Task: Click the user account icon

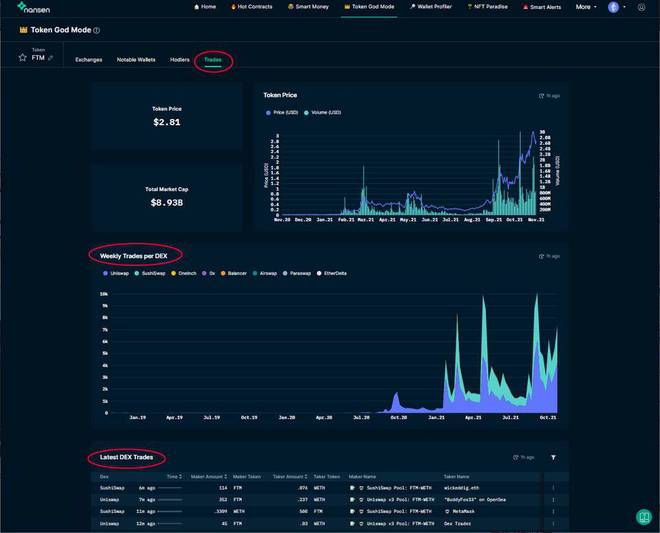Action: (641, 7)
